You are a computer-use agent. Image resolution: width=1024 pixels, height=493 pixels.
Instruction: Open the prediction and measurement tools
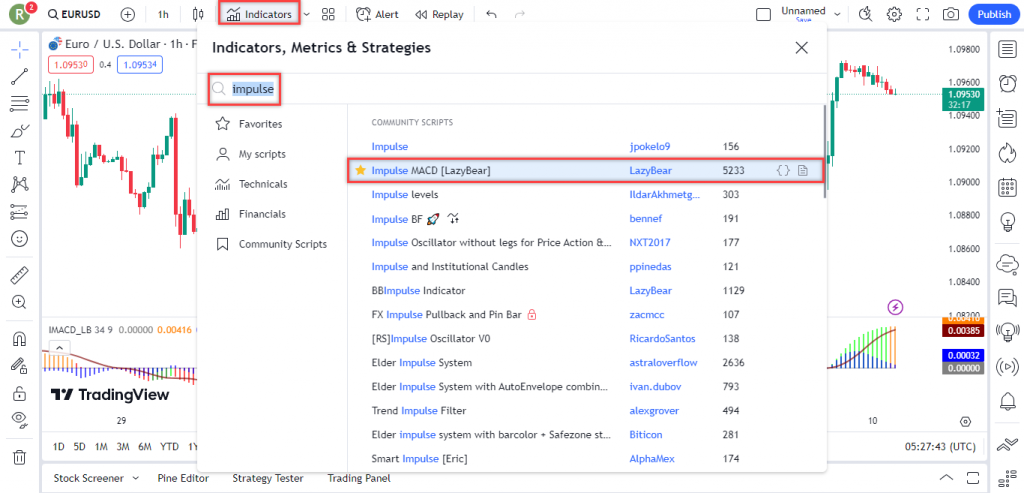(x=20, y=212)
